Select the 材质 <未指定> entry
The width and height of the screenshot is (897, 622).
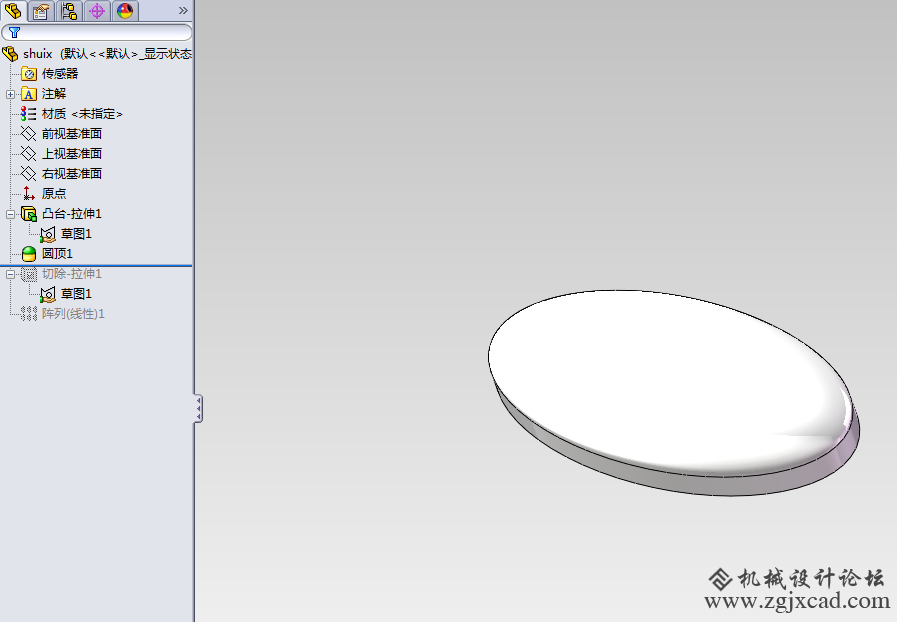click(82, 114)
